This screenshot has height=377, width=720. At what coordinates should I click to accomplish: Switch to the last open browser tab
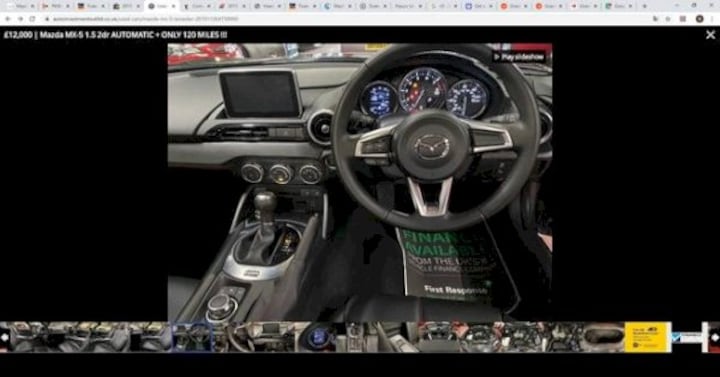click(x=619, y=6)
